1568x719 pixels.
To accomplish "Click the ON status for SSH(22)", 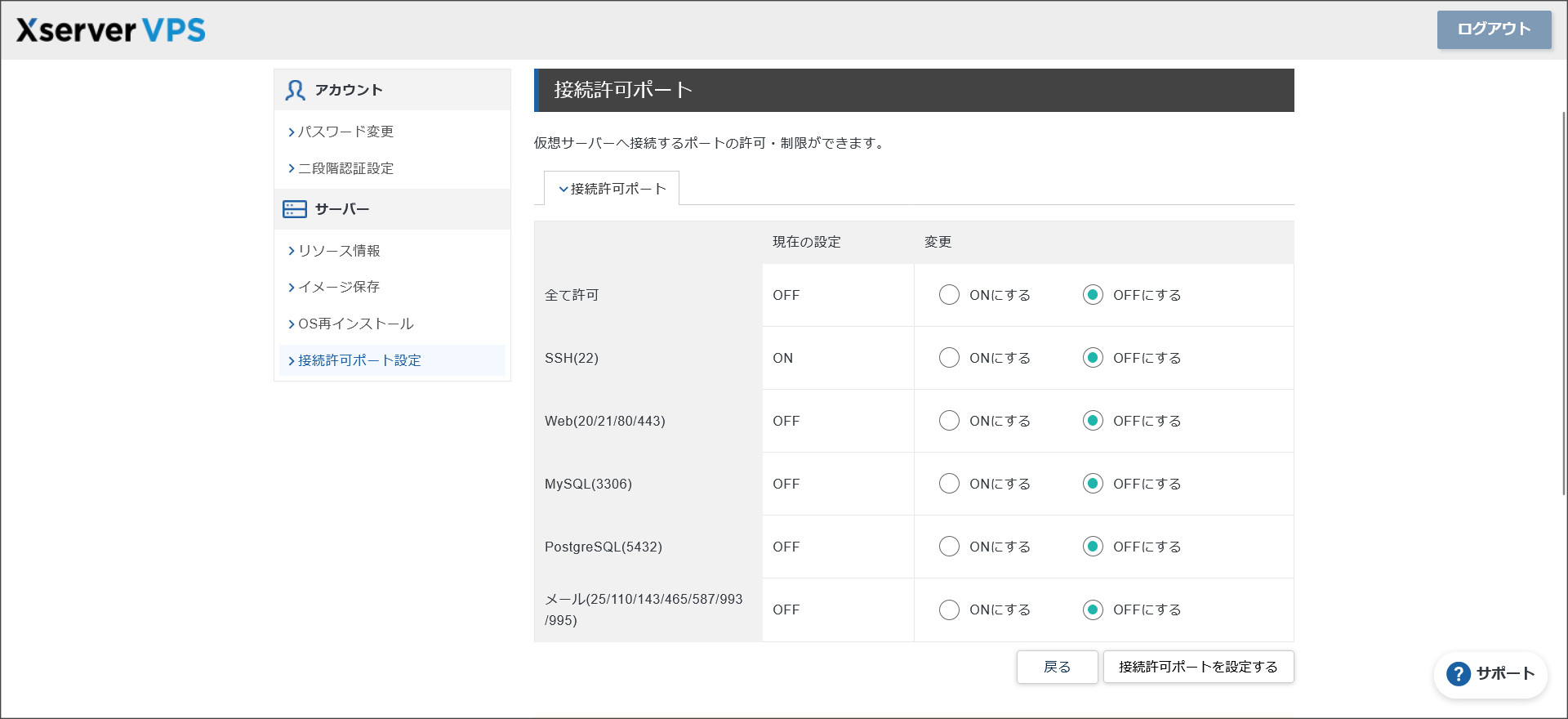I will click(x=782, y=358).
